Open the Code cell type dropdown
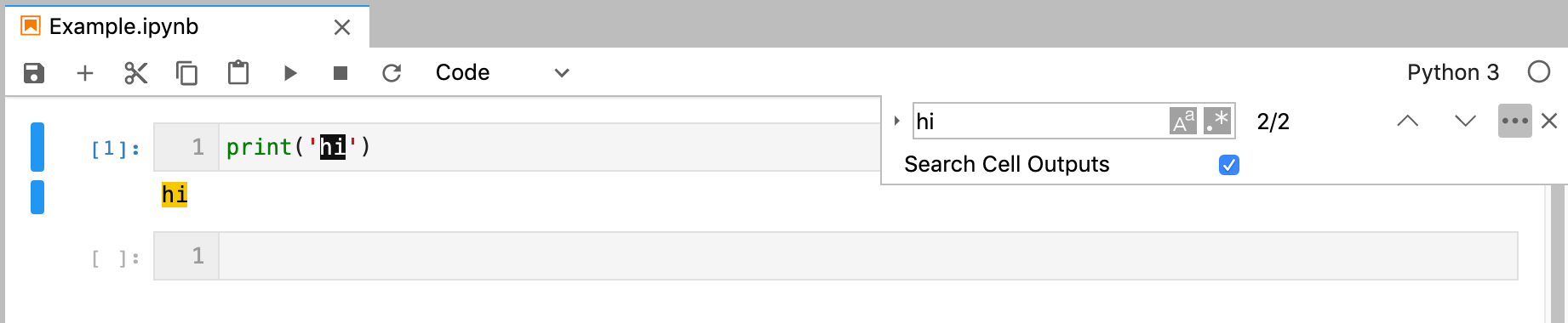This screenshot has height=323, width=1568. pyautogui.click(x=502, y=73)
